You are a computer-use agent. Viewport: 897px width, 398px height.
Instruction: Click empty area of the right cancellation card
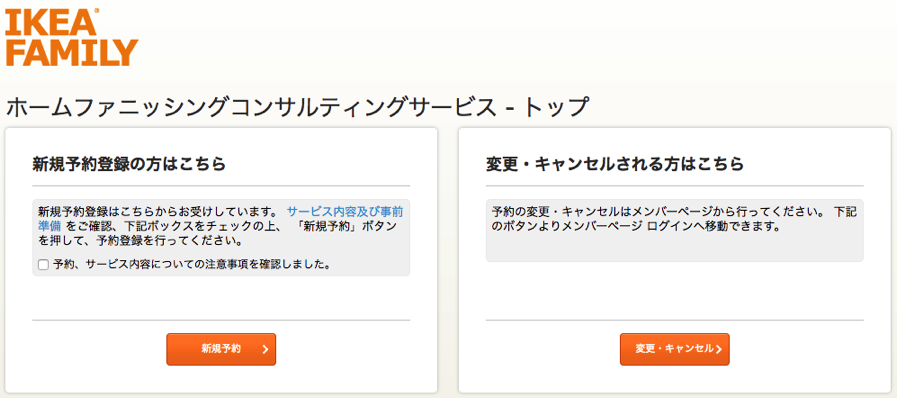tap(674, 290)
